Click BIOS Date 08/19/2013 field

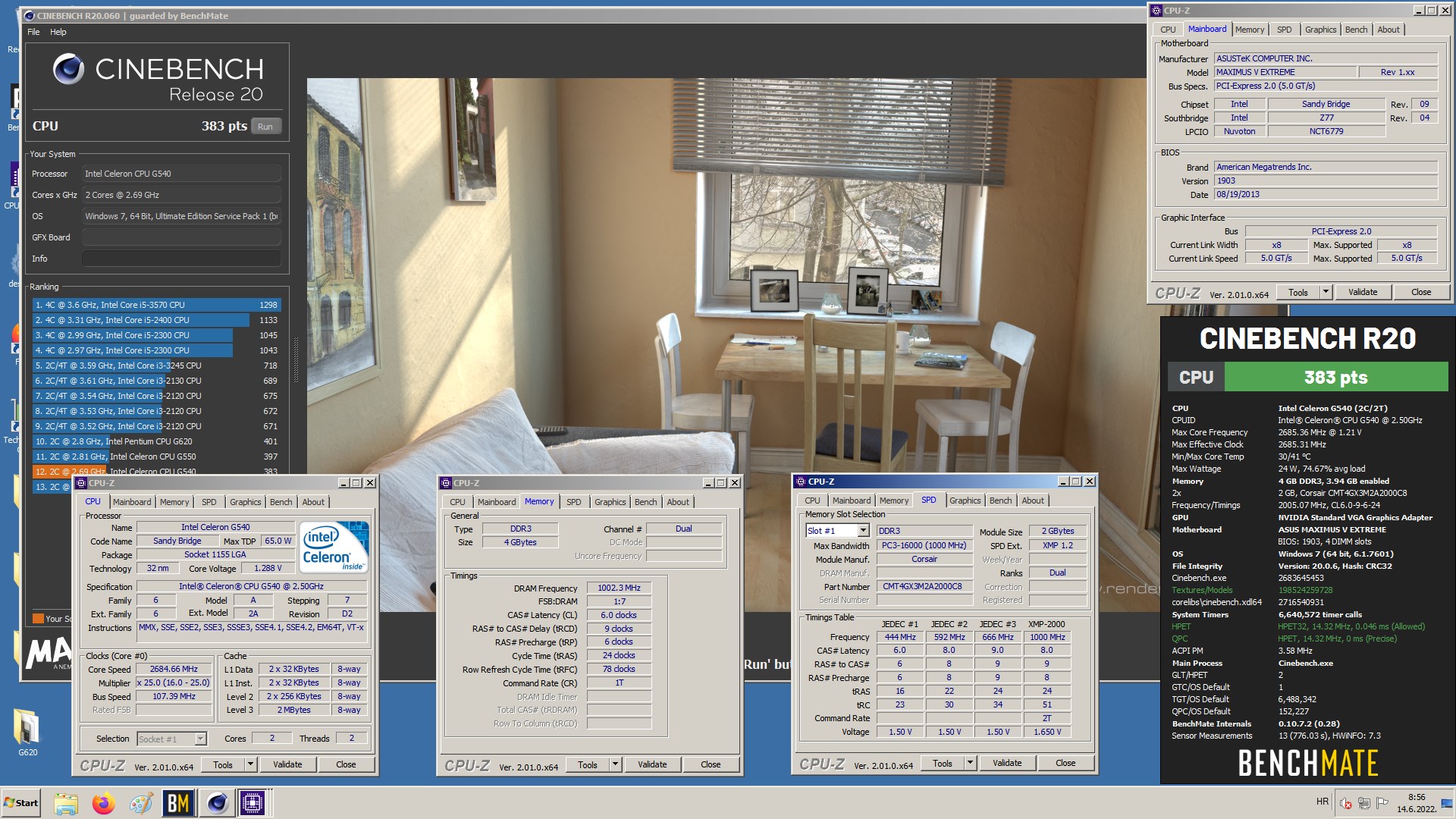(1326, 194)
